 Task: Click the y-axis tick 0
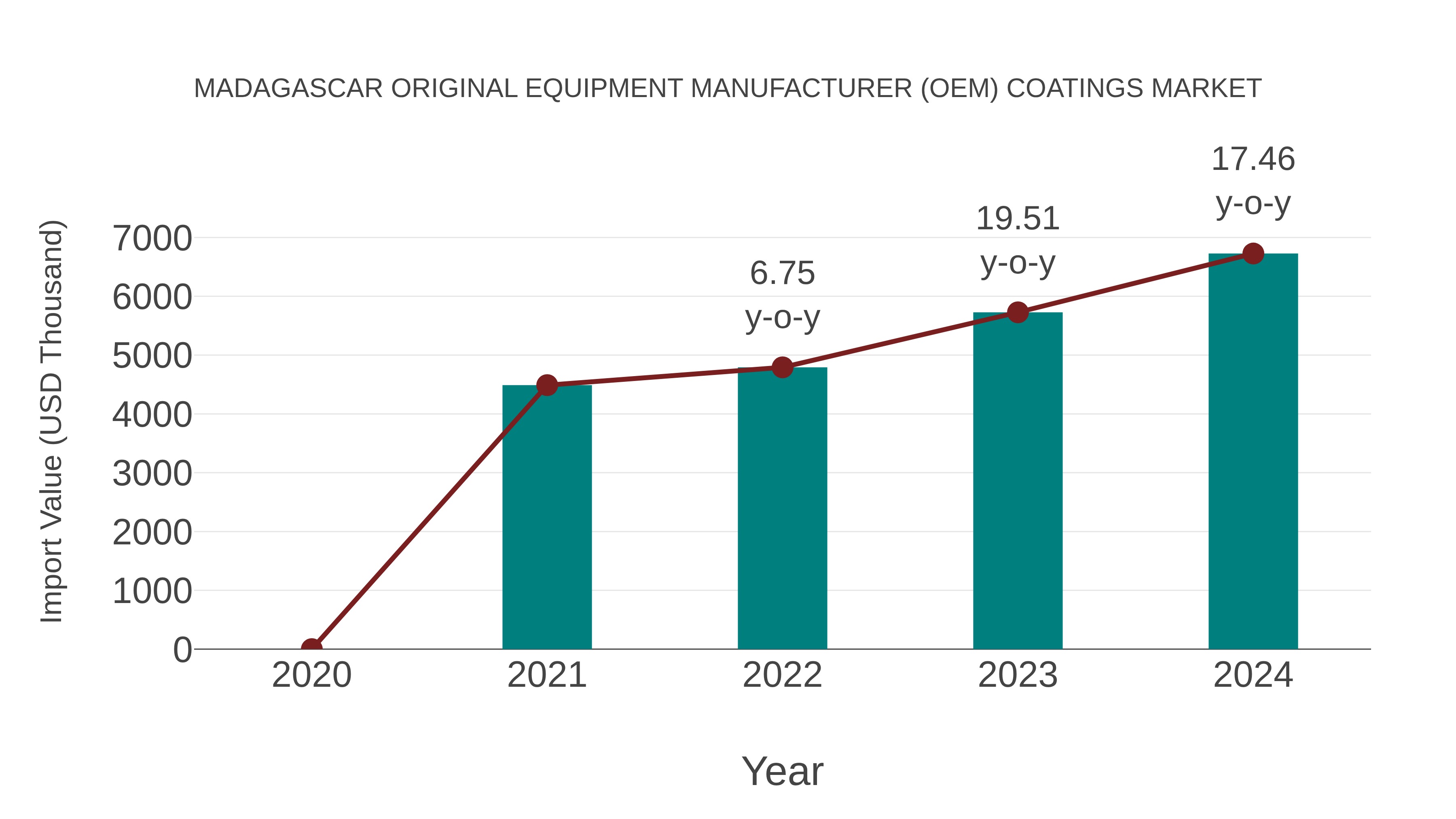tap(182, 650)
